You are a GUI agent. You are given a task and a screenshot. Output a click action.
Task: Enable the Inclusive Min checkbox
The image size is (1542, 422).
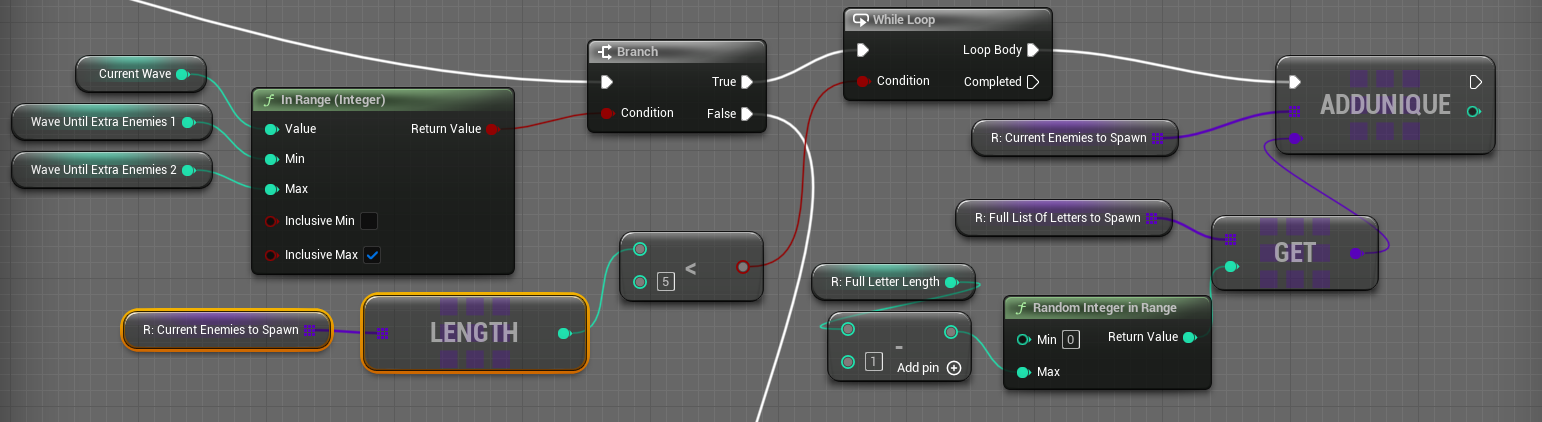tap(369, 221)
